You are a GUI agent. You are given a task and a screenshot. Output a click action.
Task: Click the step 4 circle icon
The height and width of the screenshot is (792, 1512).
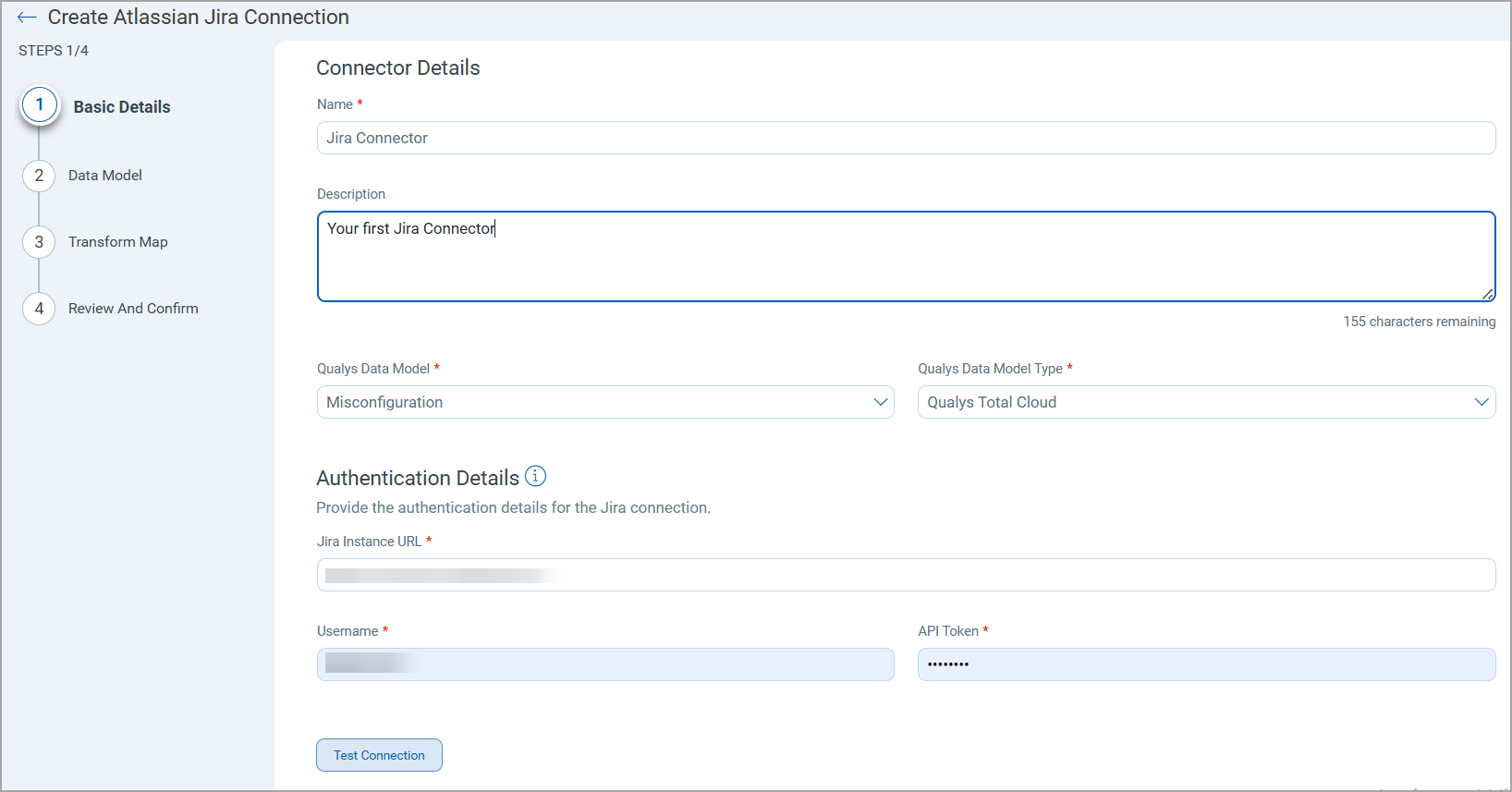(x=39, y=309)
